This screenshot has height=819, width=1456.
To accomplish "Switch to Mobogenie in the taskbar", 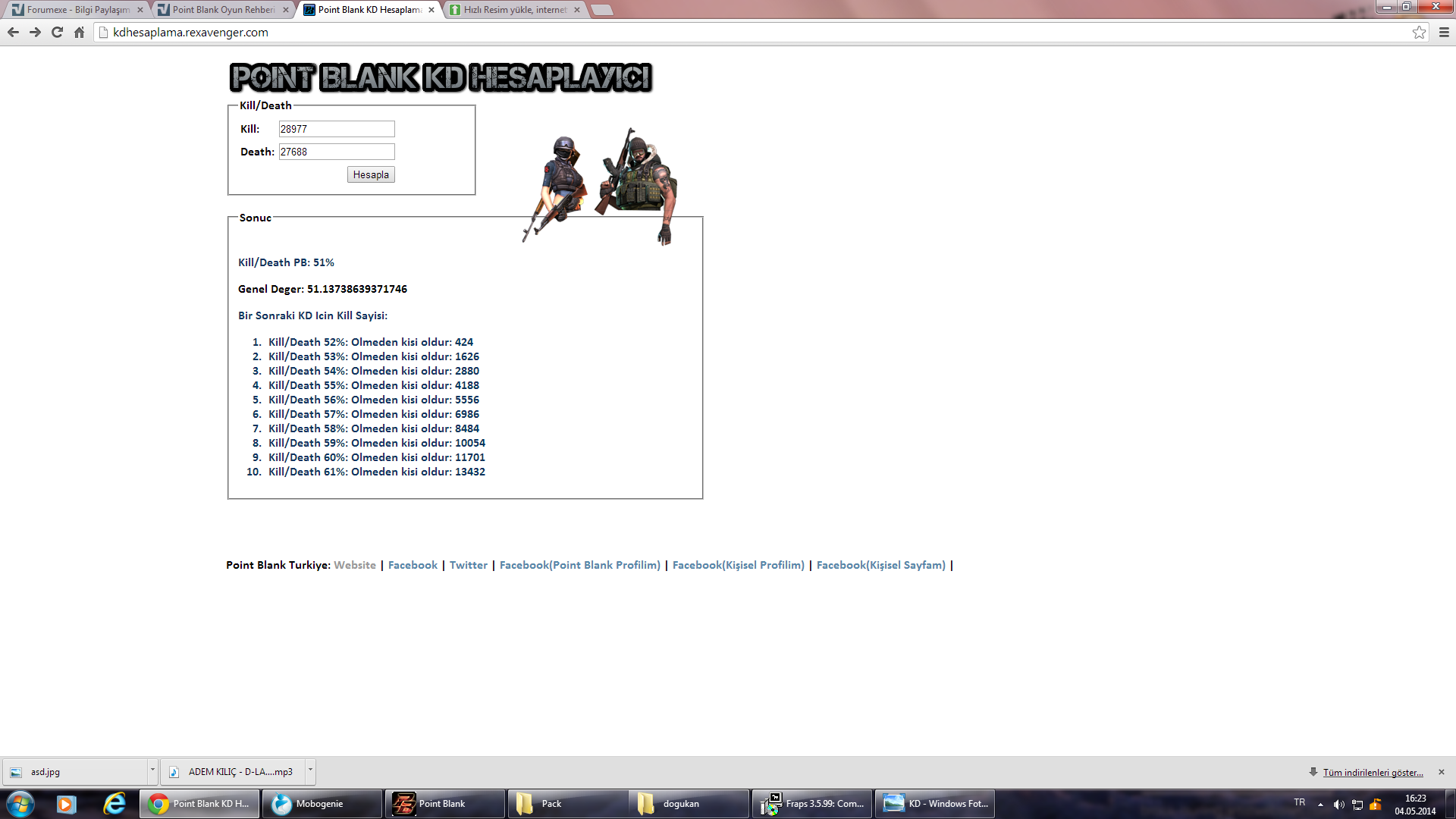I will (x=322, y=804).
